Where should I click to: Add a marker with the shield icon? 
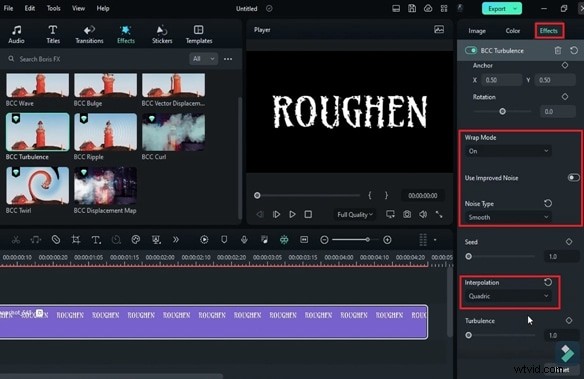(x=224, y=240)
